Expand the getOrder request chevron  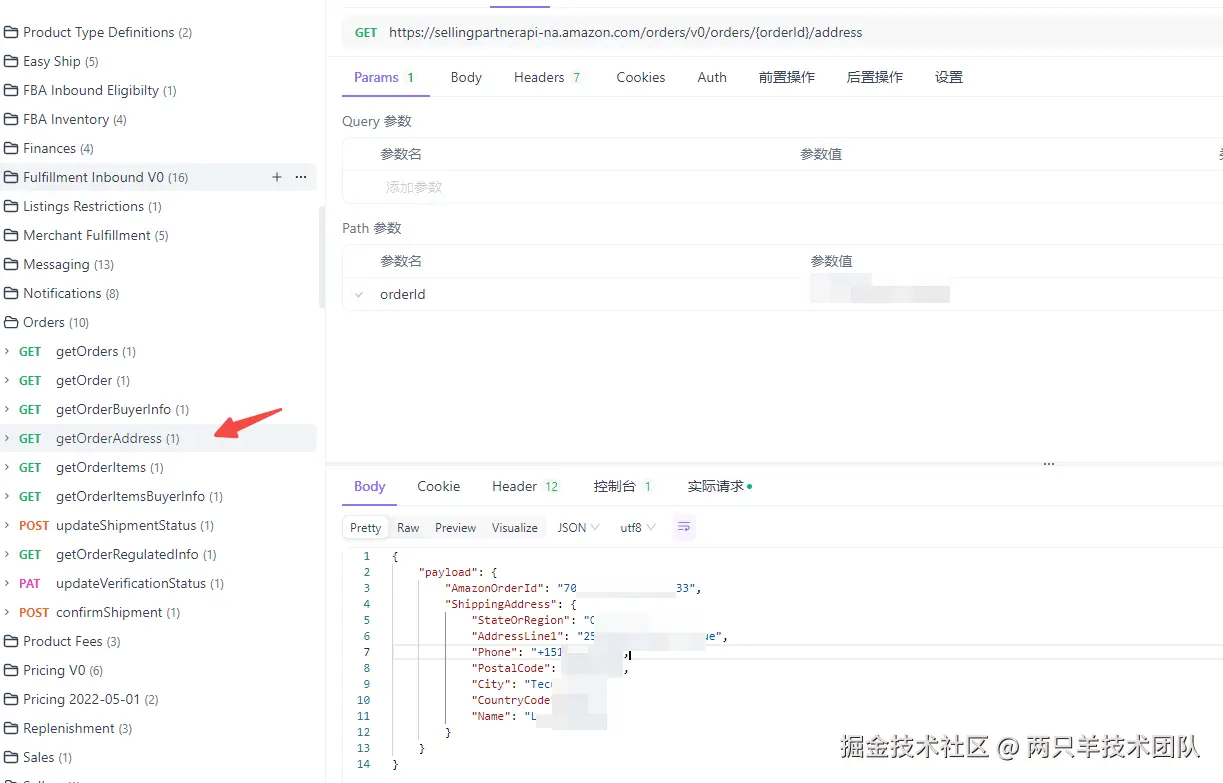tap(8, 380)
